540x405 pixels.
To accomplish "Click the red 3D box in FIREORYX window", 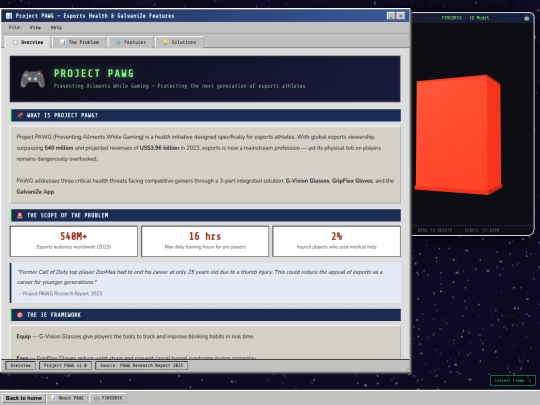I will [458, 134].
